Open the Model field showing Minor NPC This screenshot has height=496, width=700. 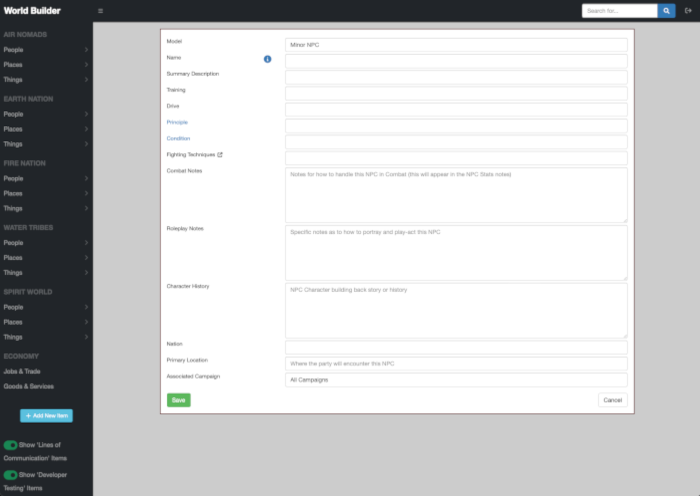tap(456, 45)
